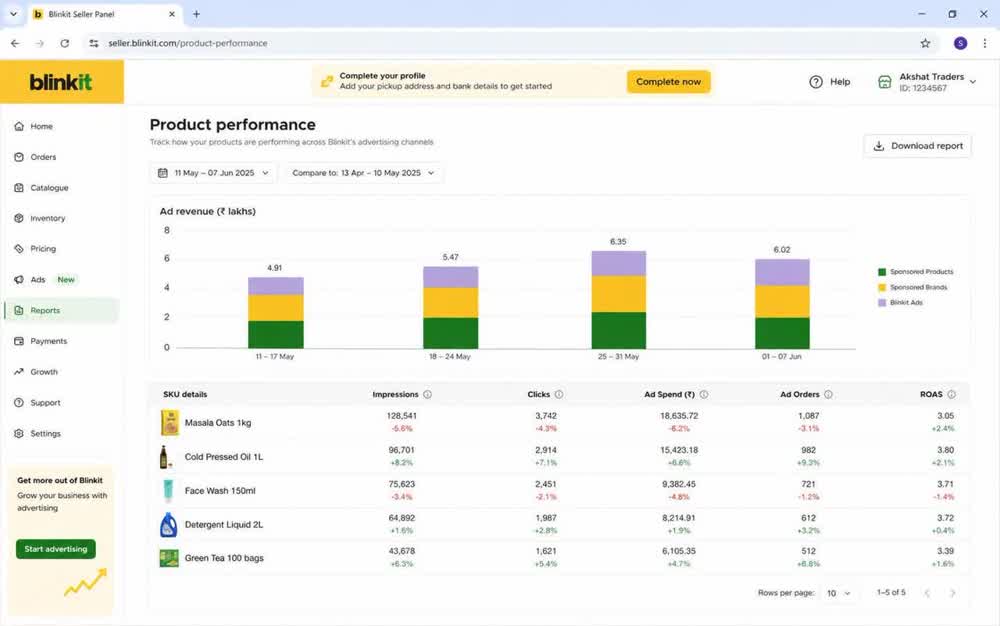Open the browser profile avatar
This screenshot has height=626, width=1000.
[x=960, y=43]
